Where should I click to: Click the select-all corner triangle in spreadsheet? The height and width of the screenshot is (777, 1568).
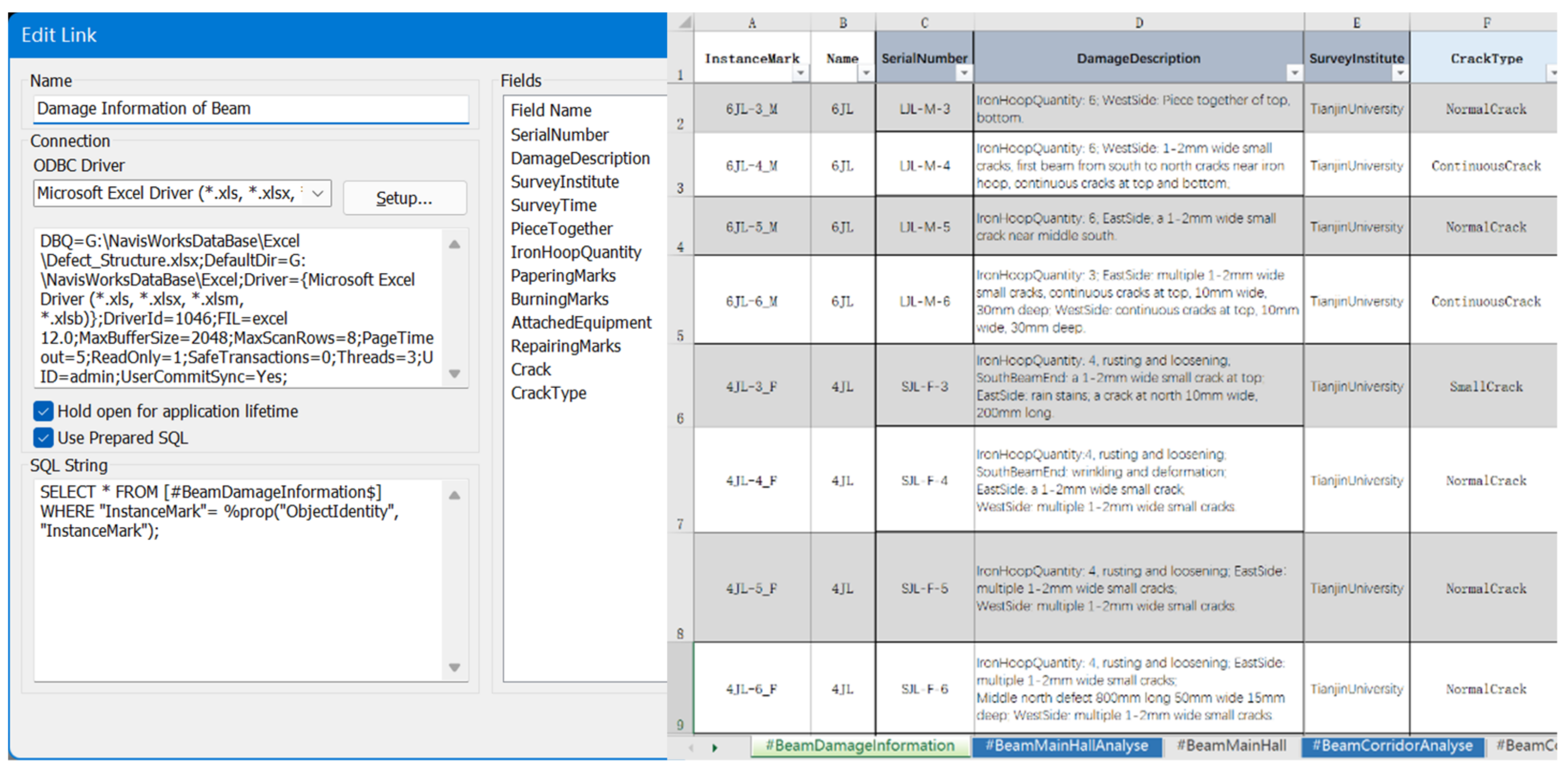pos(685,23)
